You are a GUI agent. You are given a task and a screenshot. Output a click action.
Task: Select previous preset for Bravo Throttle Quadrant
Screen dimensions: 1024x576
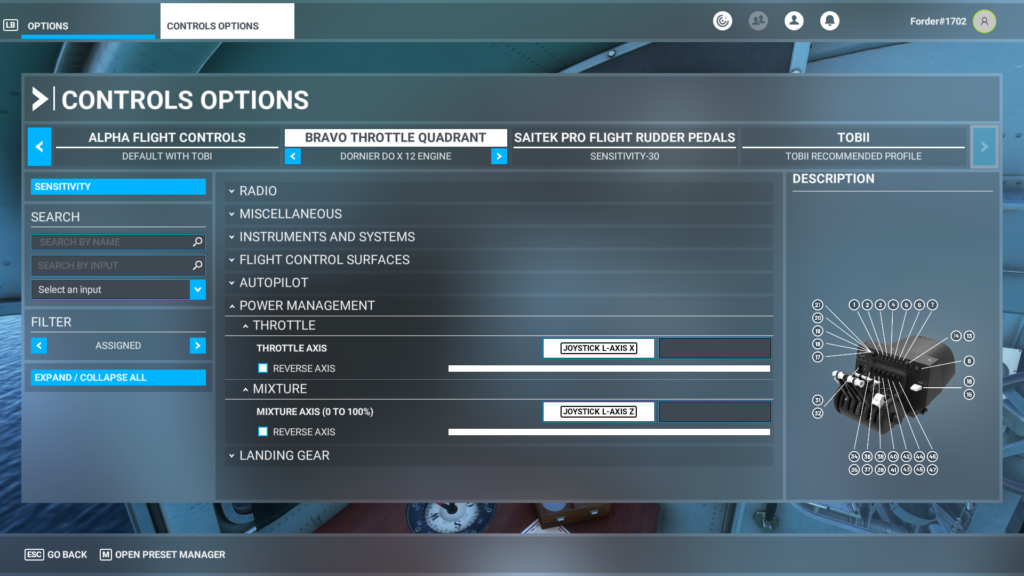click(293, 156)
